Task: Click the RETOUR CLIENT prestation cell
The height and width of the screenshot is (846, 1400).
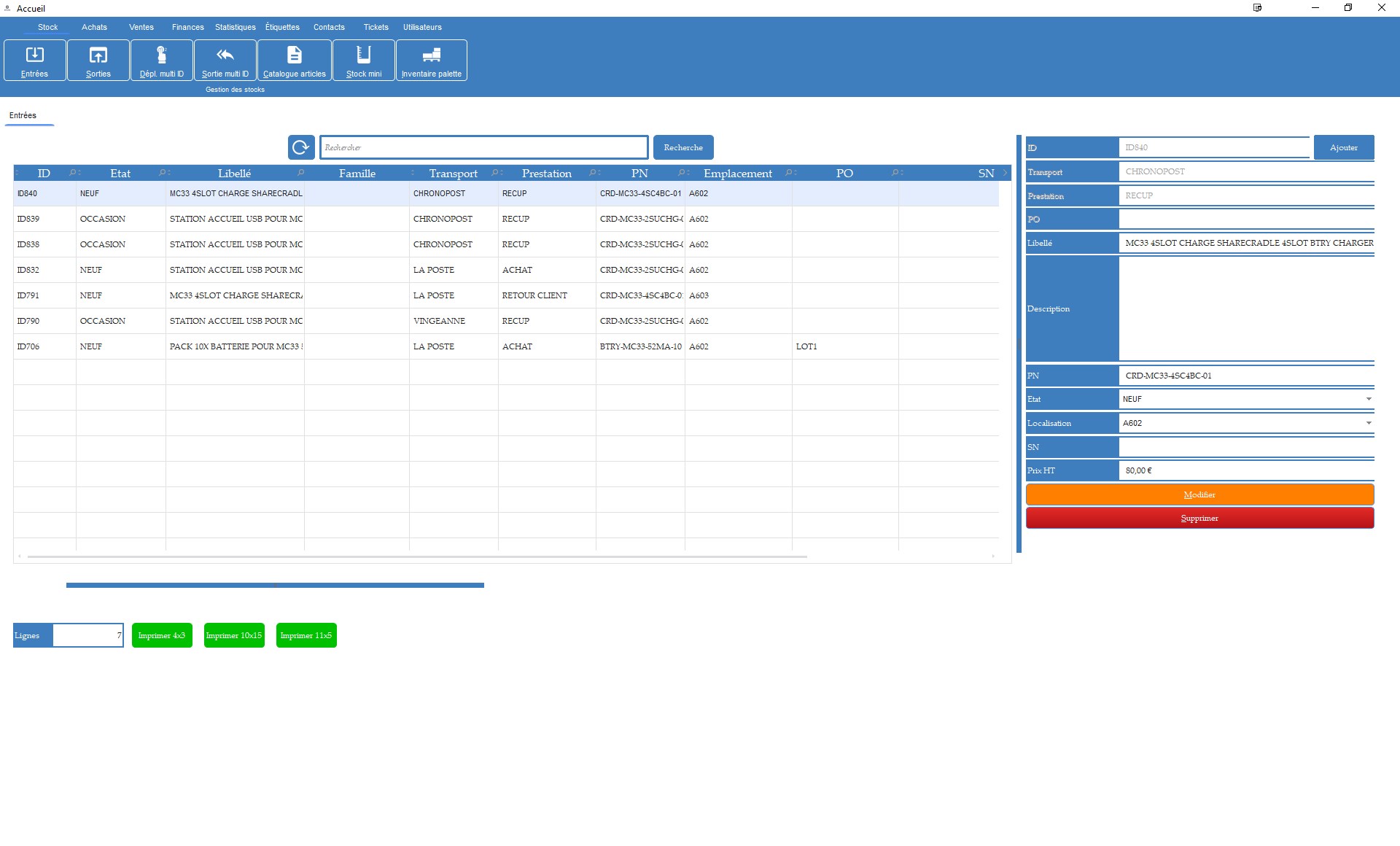Action: point(547,295)
